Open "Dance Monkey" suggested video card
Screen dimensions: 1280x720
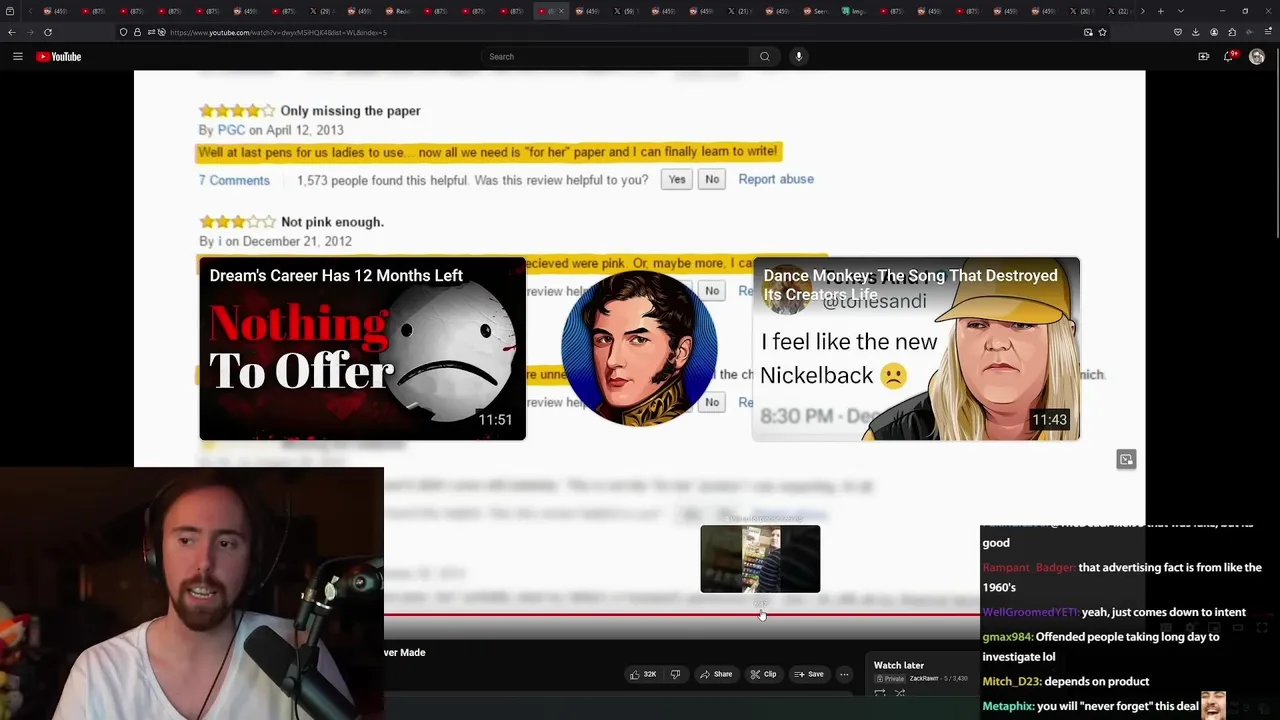pos(916,349)
